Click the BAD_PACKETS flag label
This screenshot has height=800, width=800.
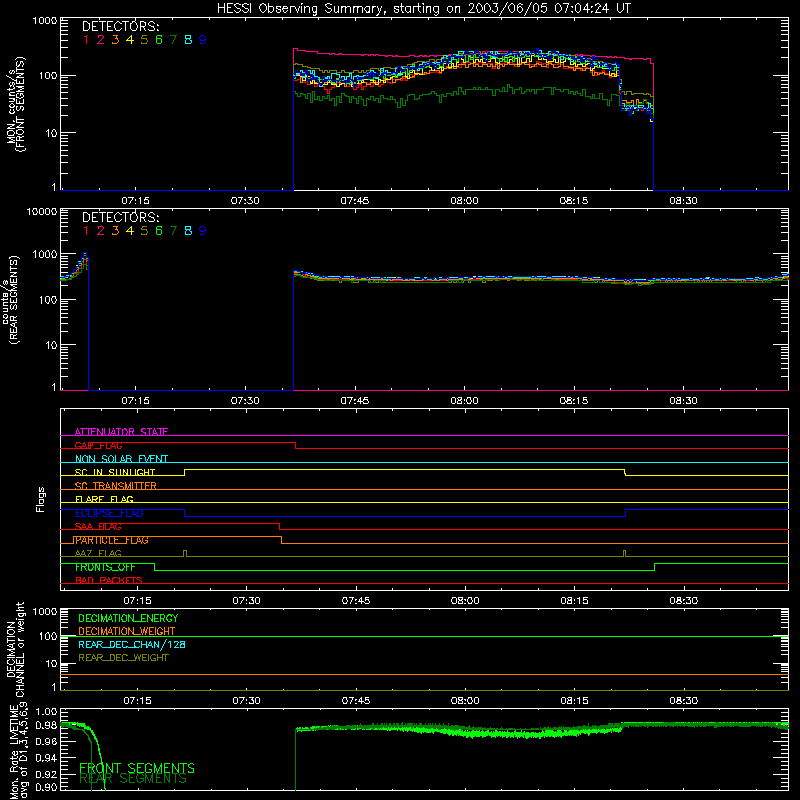(109, 581)
